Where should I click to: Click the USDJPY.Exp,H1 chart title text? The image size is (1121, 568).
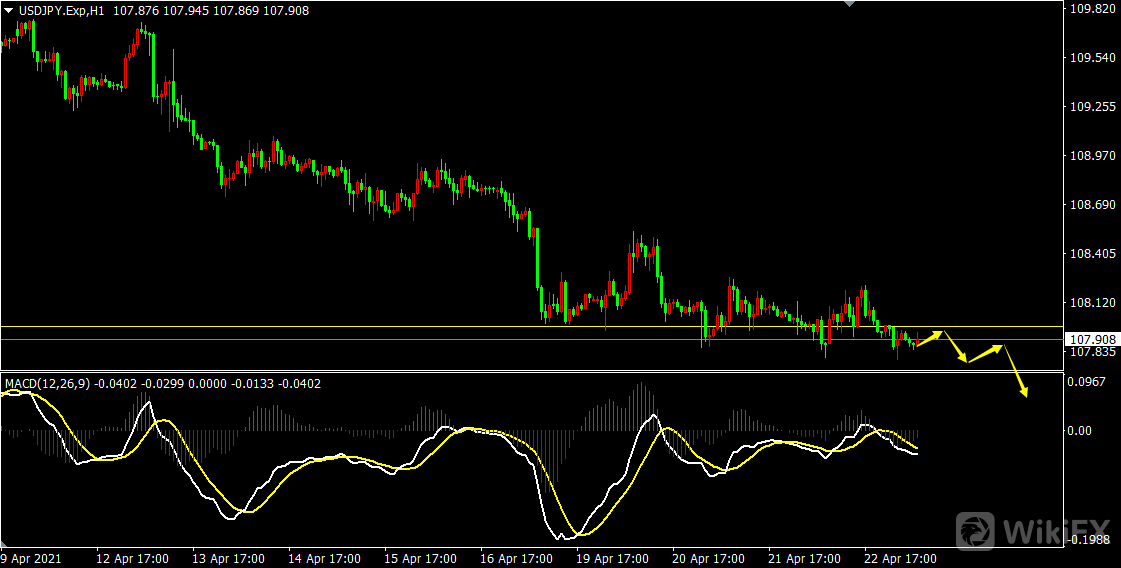click(x=61, y=10)
